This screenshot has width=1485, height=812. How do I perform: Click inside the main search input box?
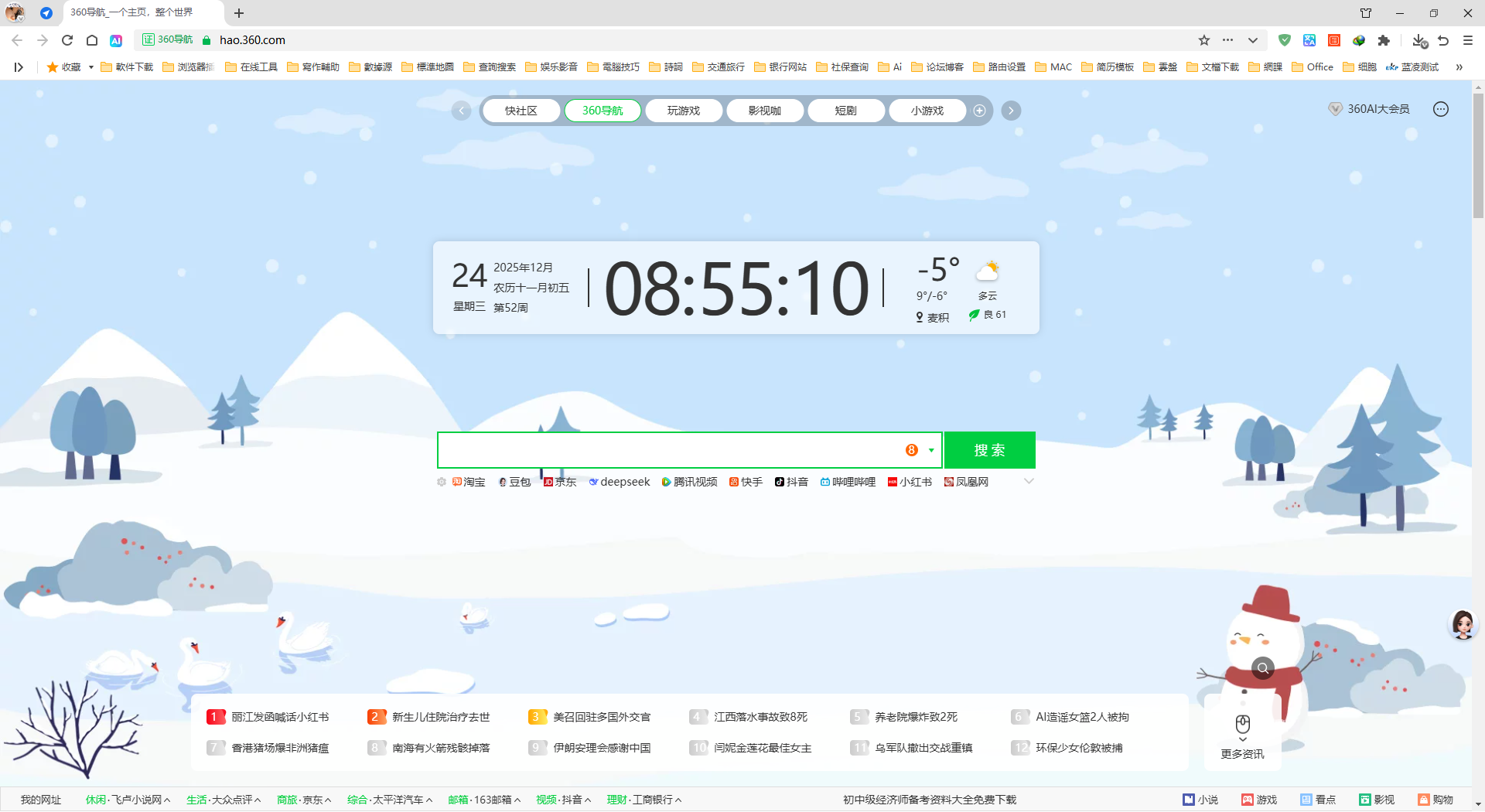665,450
